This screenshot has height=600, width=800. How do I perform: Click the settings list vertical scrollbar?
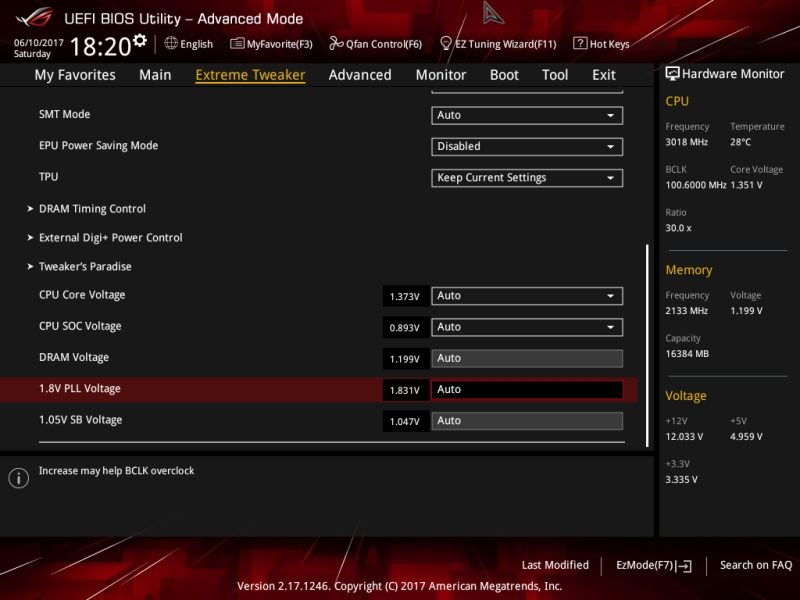[647, 345]
